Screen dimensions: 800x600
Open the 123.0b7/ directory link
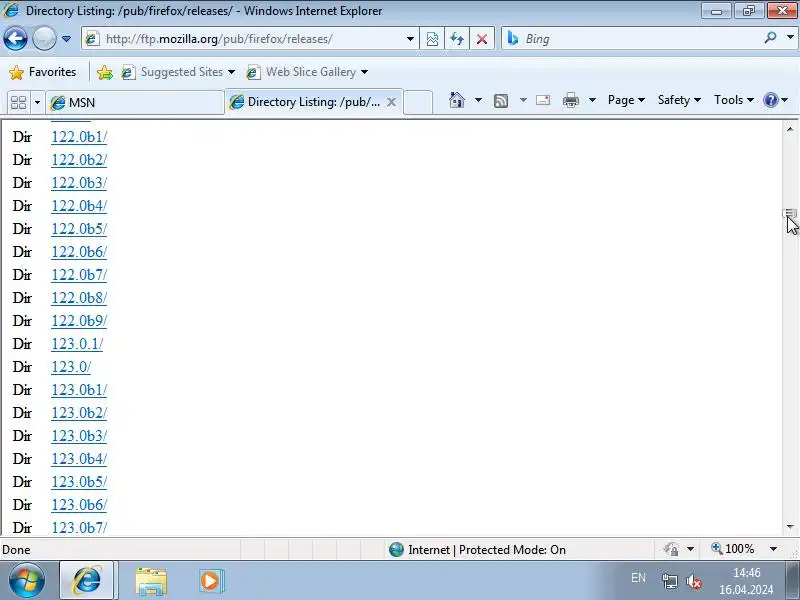[79, 527]
